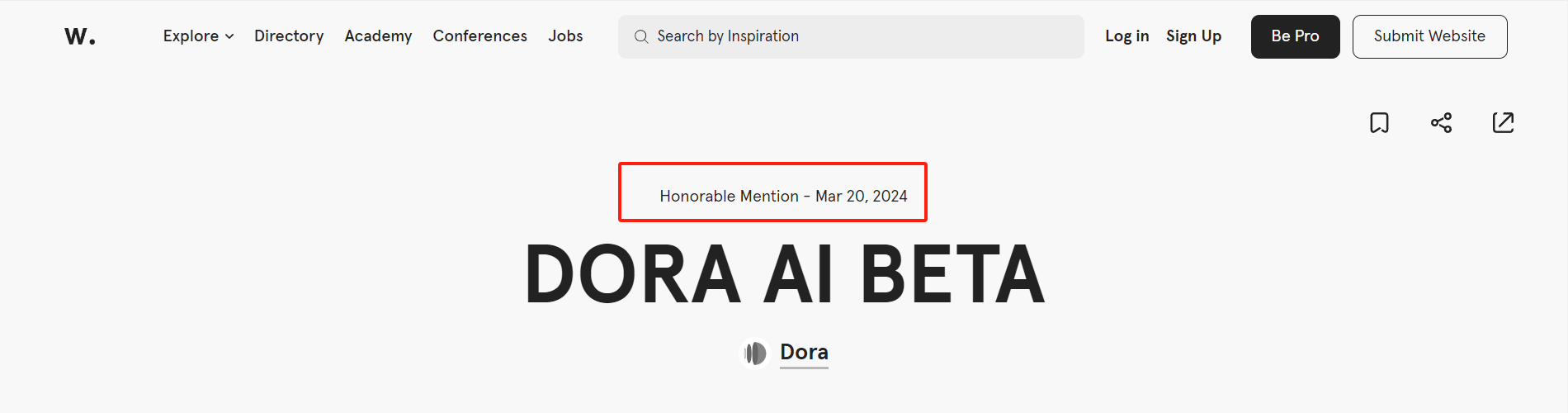The width and height of the screenshot is (1568, 413).
Task: Click the magnifier icon in the search bar
Action: pos(641,36)
